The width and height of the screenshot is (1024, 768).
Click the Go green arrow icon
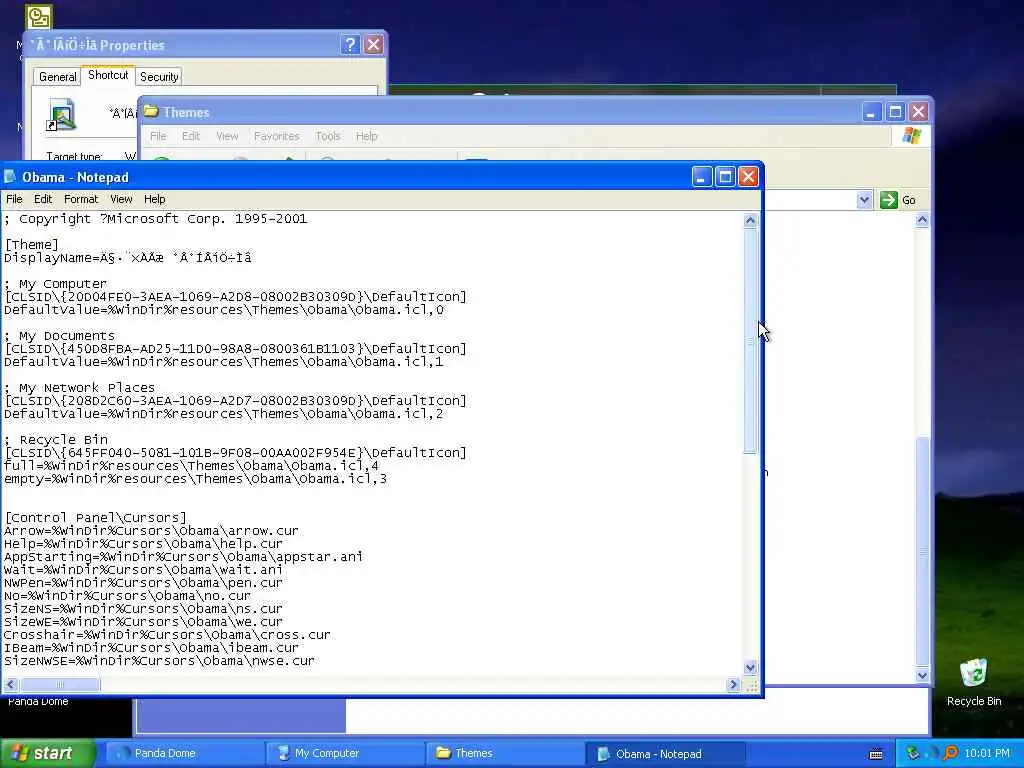click(888, 200)
